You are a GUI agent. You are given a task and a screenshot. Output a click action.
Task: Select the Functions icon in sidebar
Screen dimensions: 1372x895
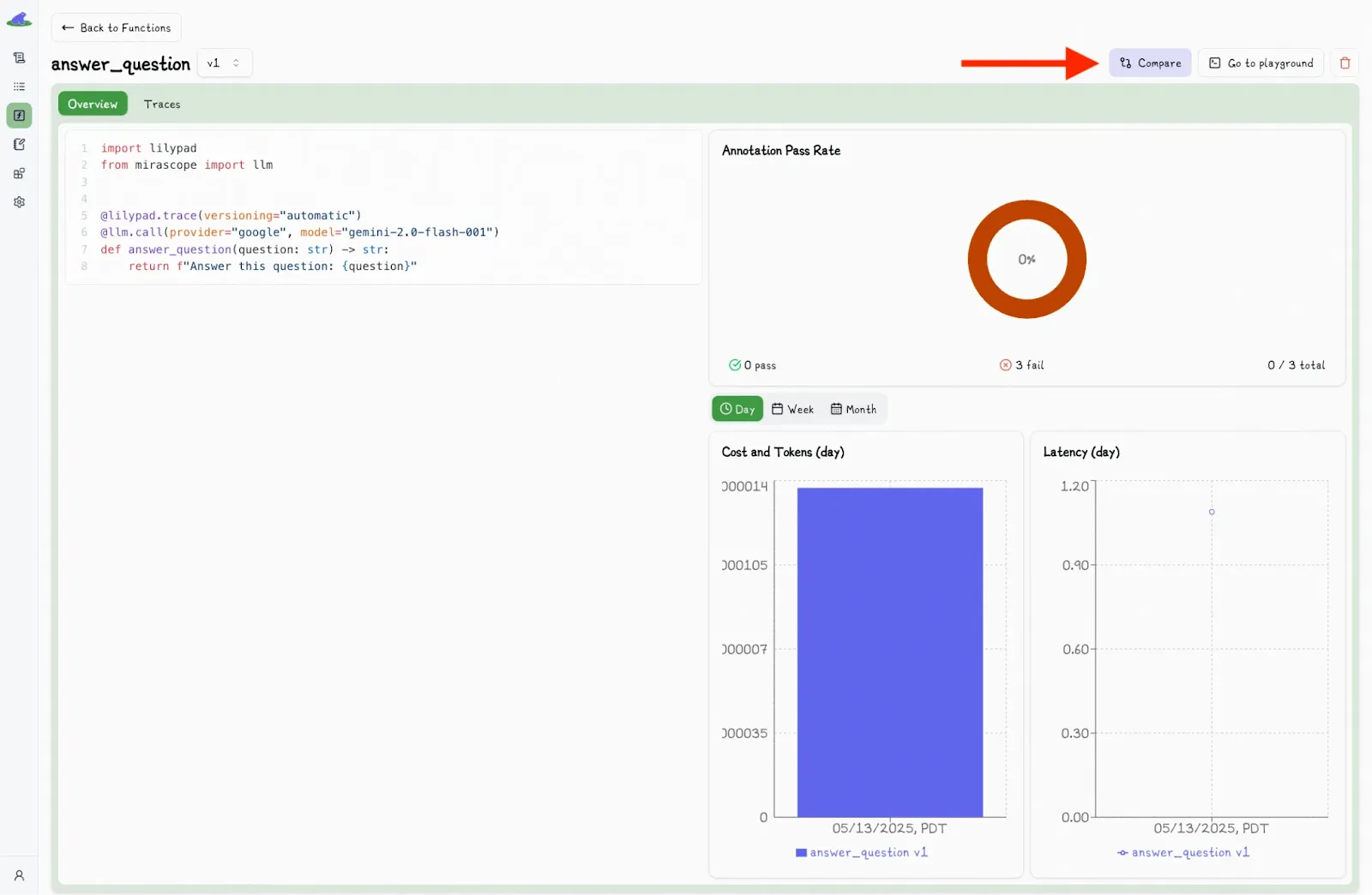click(x=19, y=115)
